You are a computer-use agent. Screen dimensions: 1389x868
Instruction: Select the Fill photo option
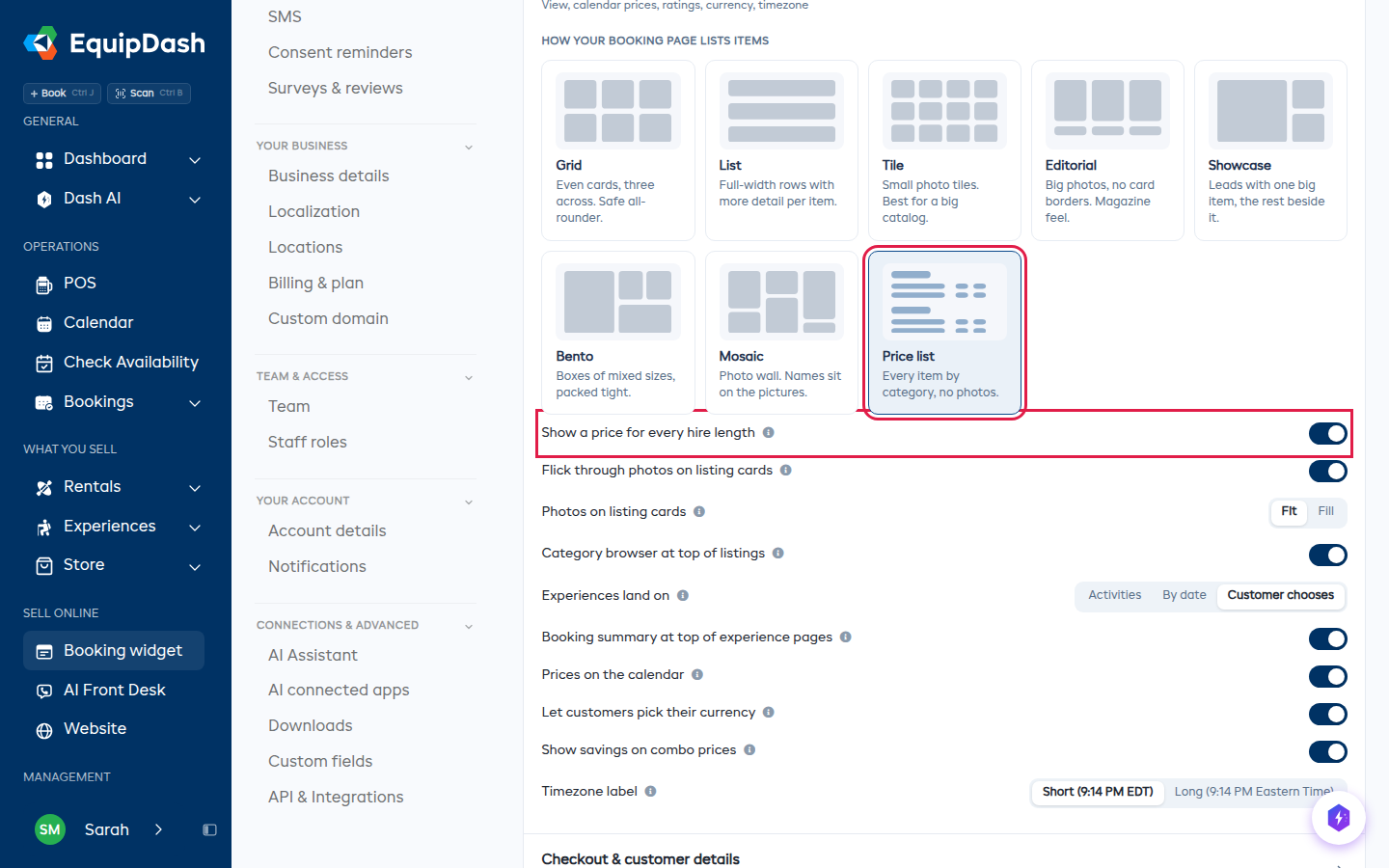point(1326,511)
